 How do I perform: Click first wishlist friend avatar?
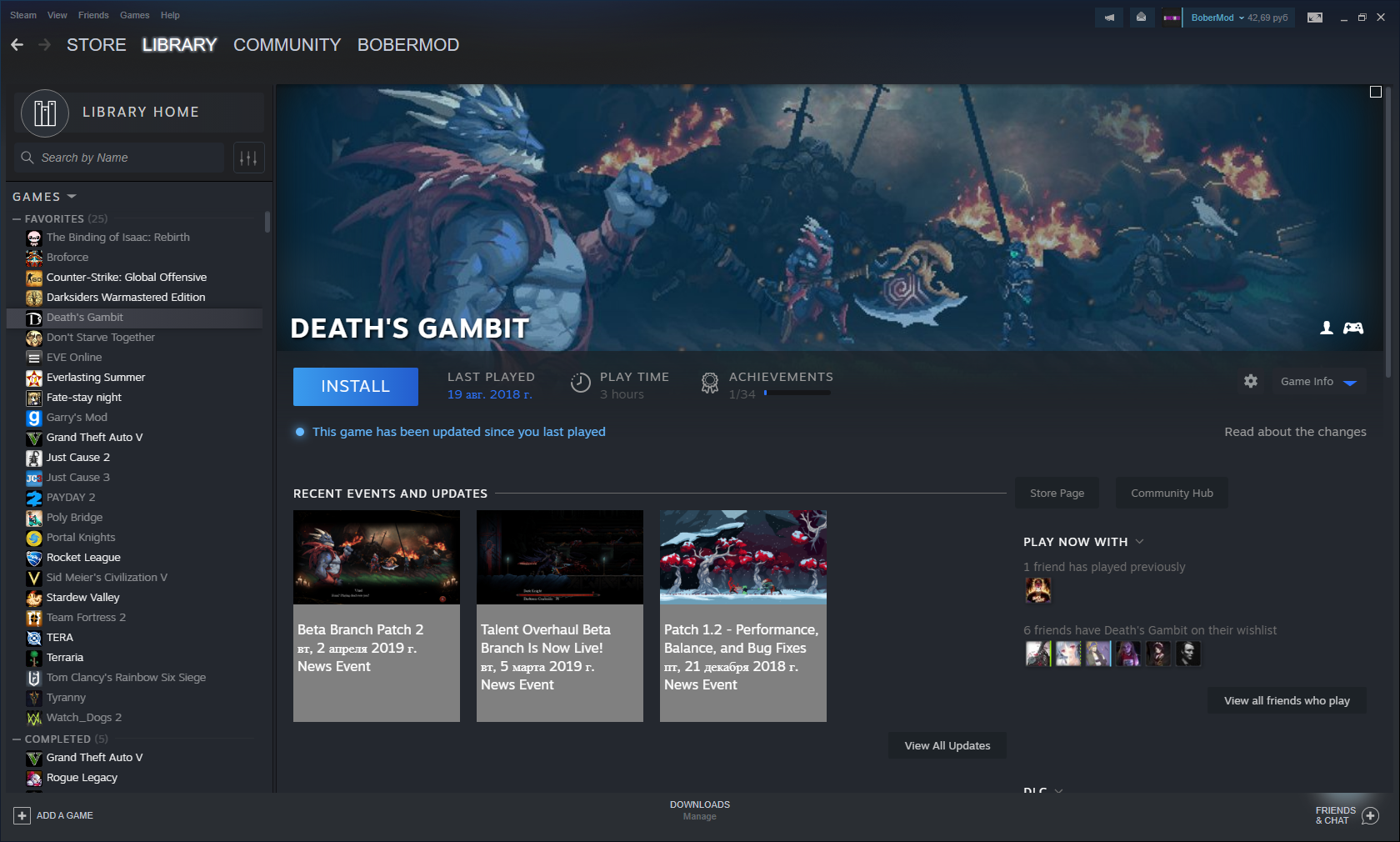click(1037, 654)
